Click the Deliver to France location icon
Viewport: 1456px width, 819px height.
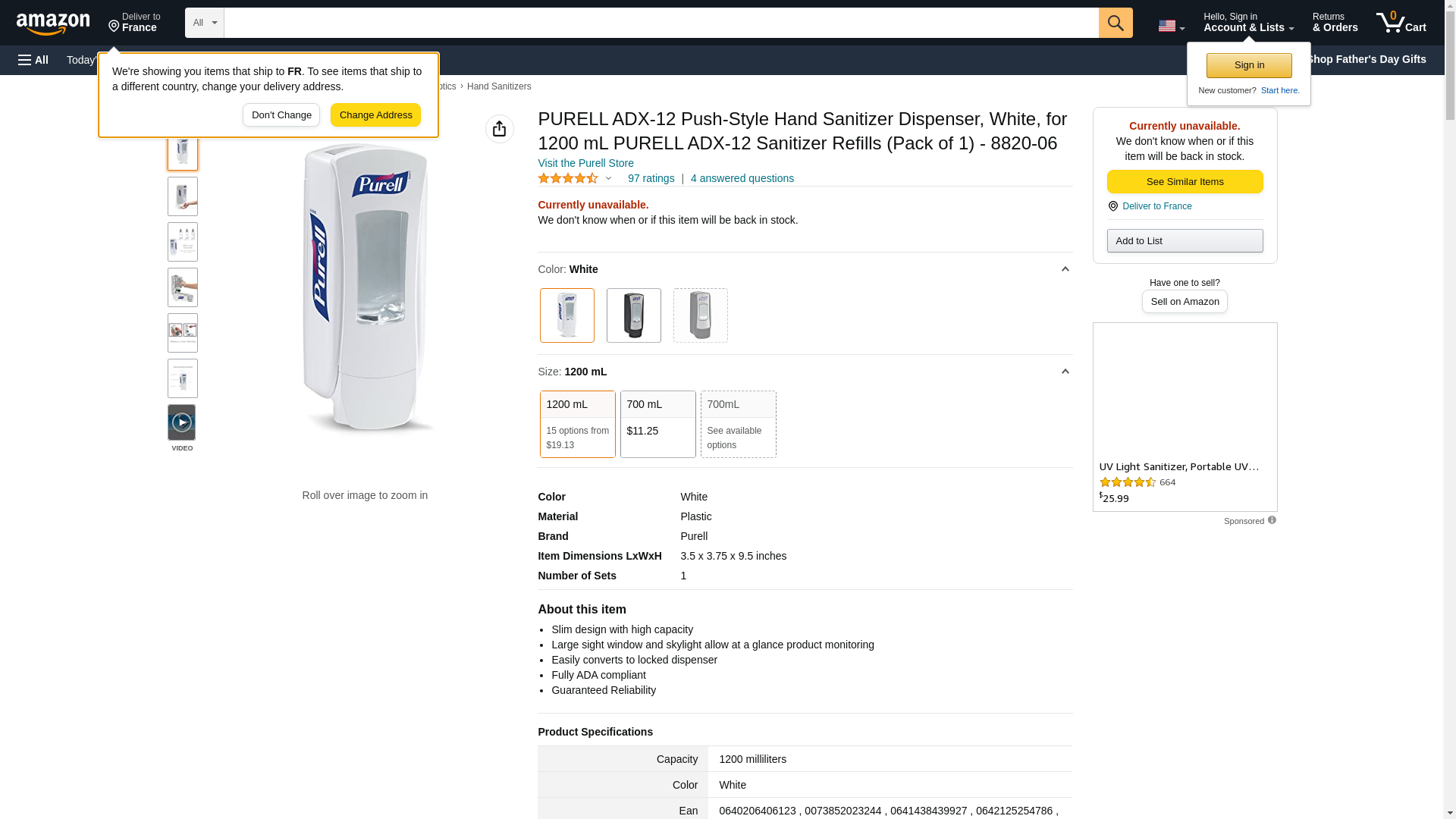click(x=1112, y=206)
